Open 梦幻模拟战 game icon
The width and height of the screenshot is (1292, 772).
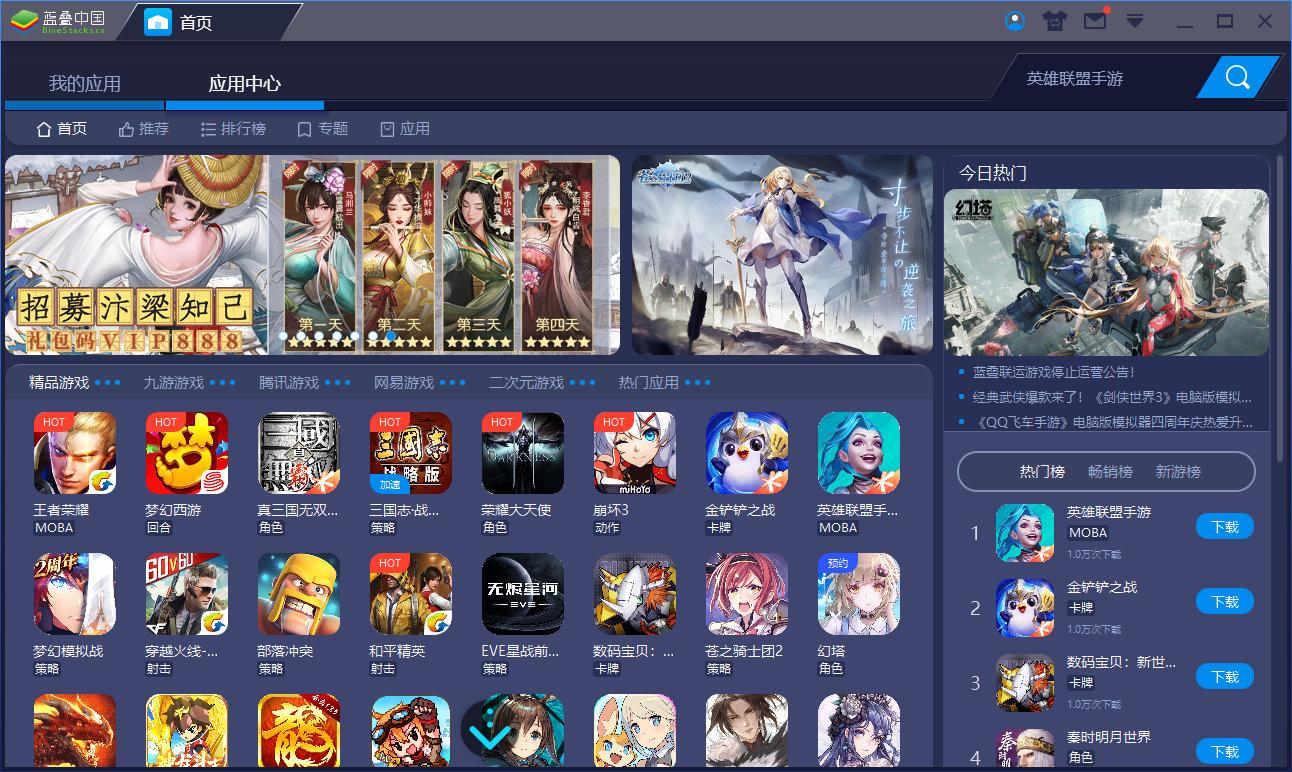click(x=75, y=594)
